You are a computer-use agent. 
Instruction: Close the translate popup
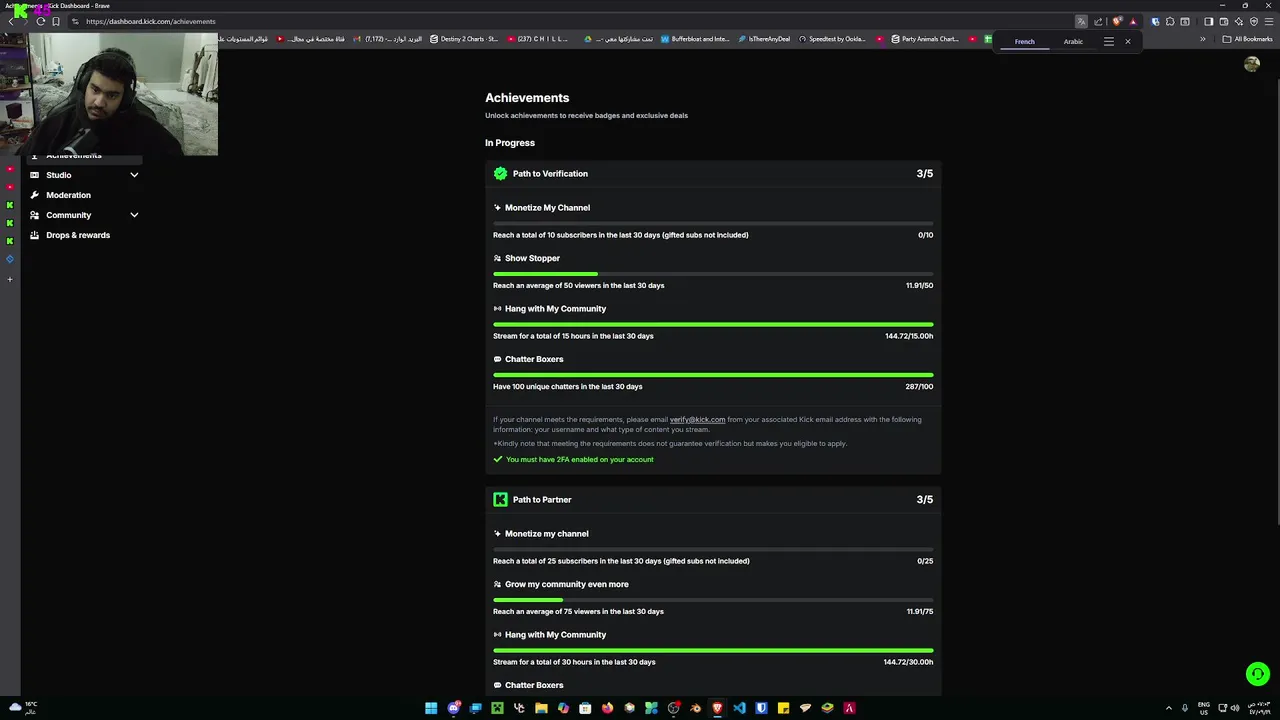click(1128, 41)
